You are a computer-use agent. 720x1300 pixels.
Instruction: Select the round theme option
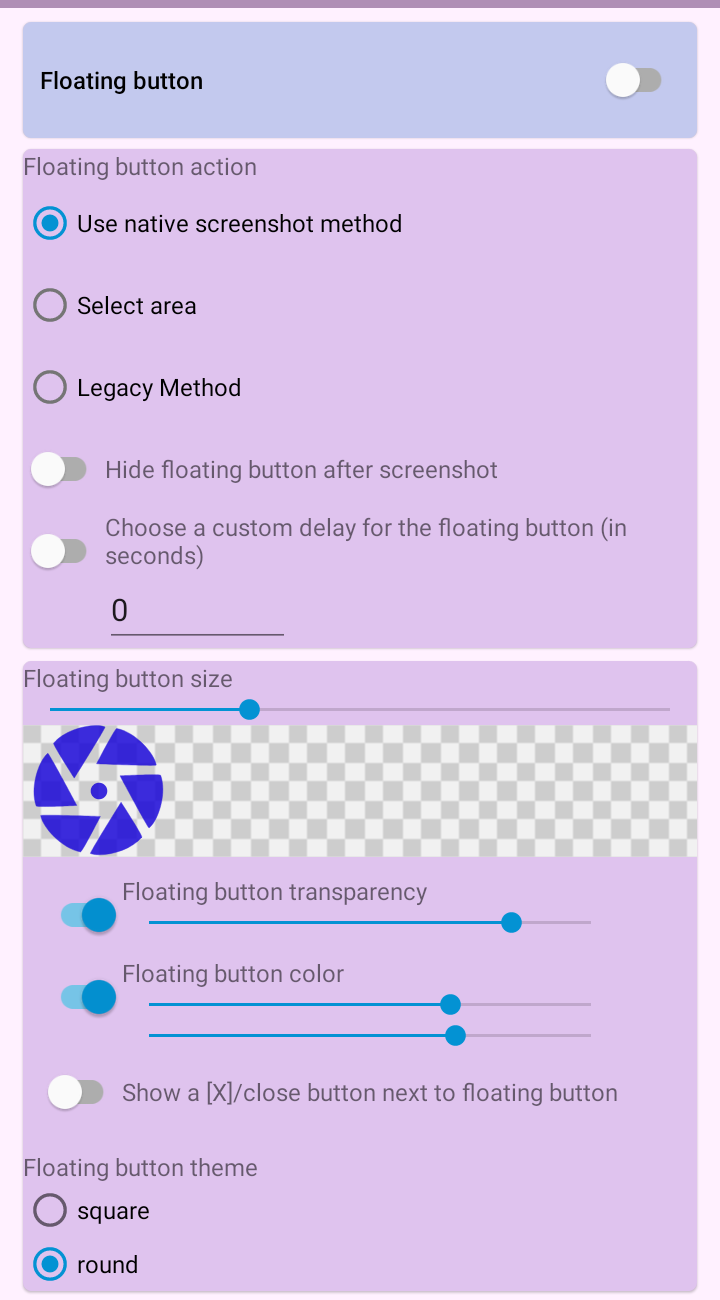(x=50, y=1265)
